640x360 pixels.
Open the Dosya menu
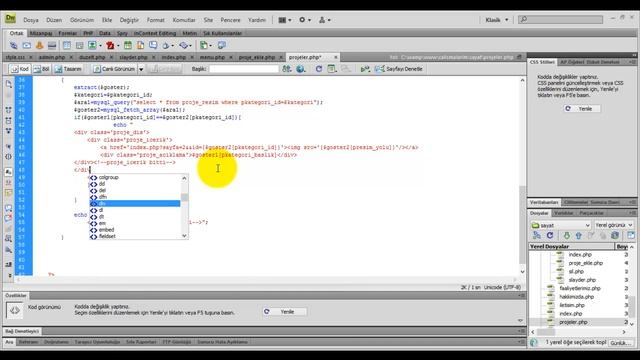pyautogui.click(x=31, y=20)
